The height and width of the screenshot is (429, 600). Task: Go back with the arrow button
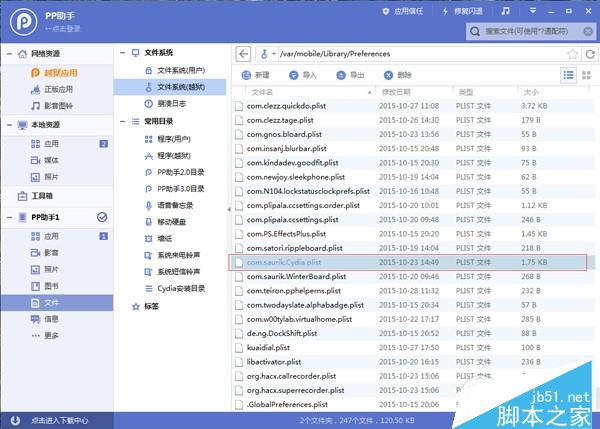point(243,54)
